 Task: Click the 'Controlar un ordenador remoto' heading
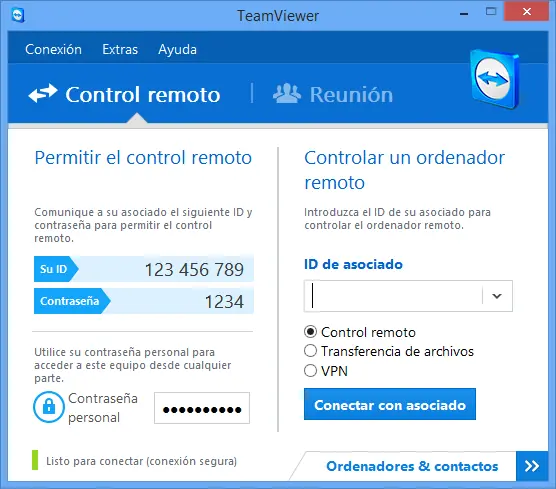[x=404, y=170]
